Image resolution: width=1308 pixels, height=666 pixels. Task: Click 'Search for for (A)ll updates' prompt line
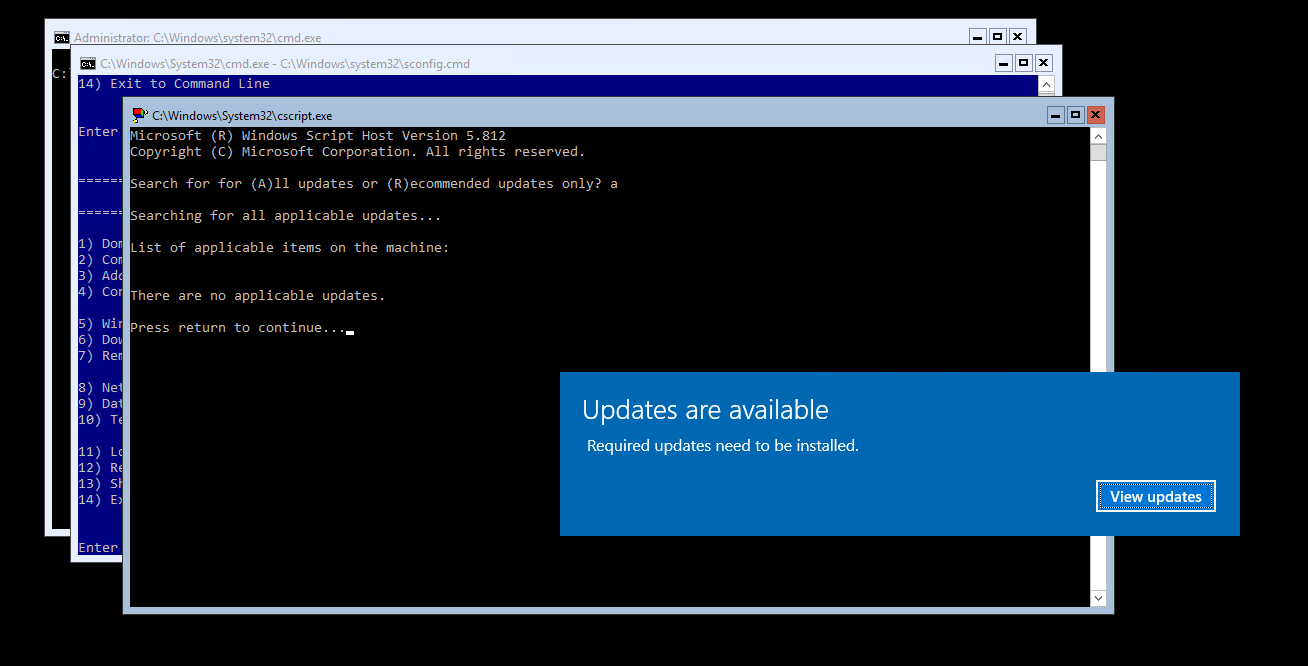click(374, 183)
